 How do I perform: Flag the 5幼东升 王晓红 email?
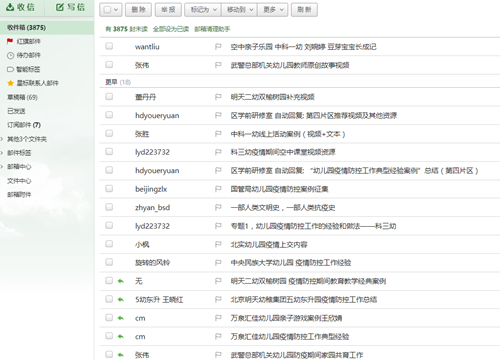pos(218,300)
